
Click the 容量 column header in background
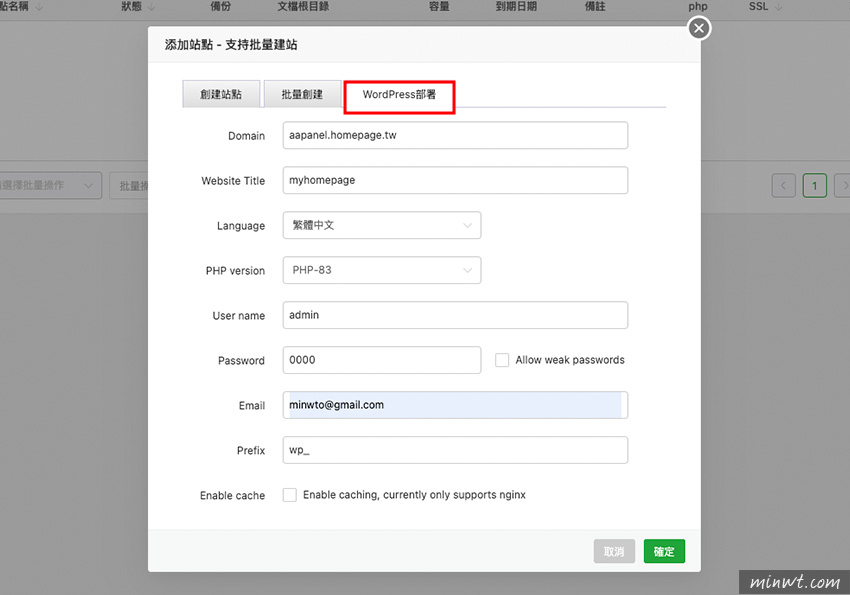[439, 7]
